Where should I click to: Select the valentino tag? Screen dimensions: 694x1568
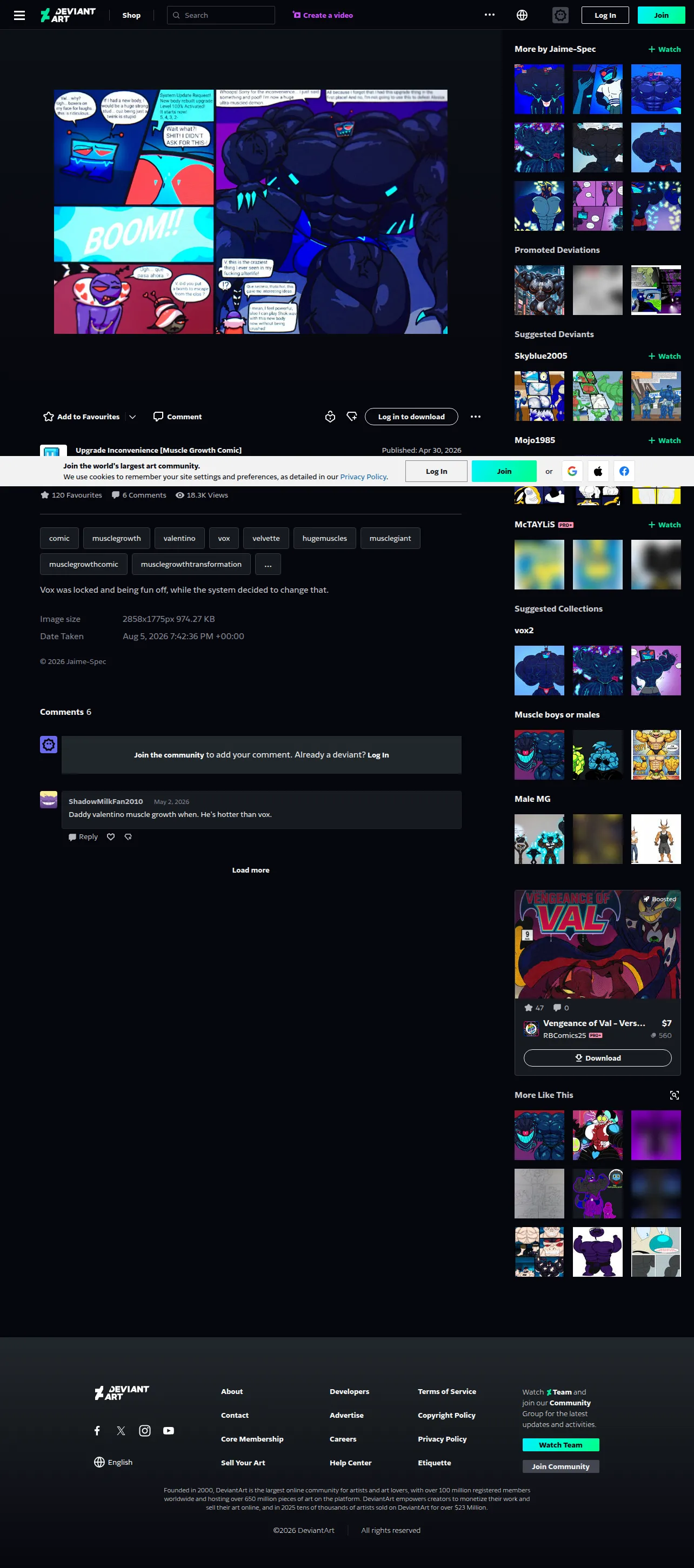179,538
